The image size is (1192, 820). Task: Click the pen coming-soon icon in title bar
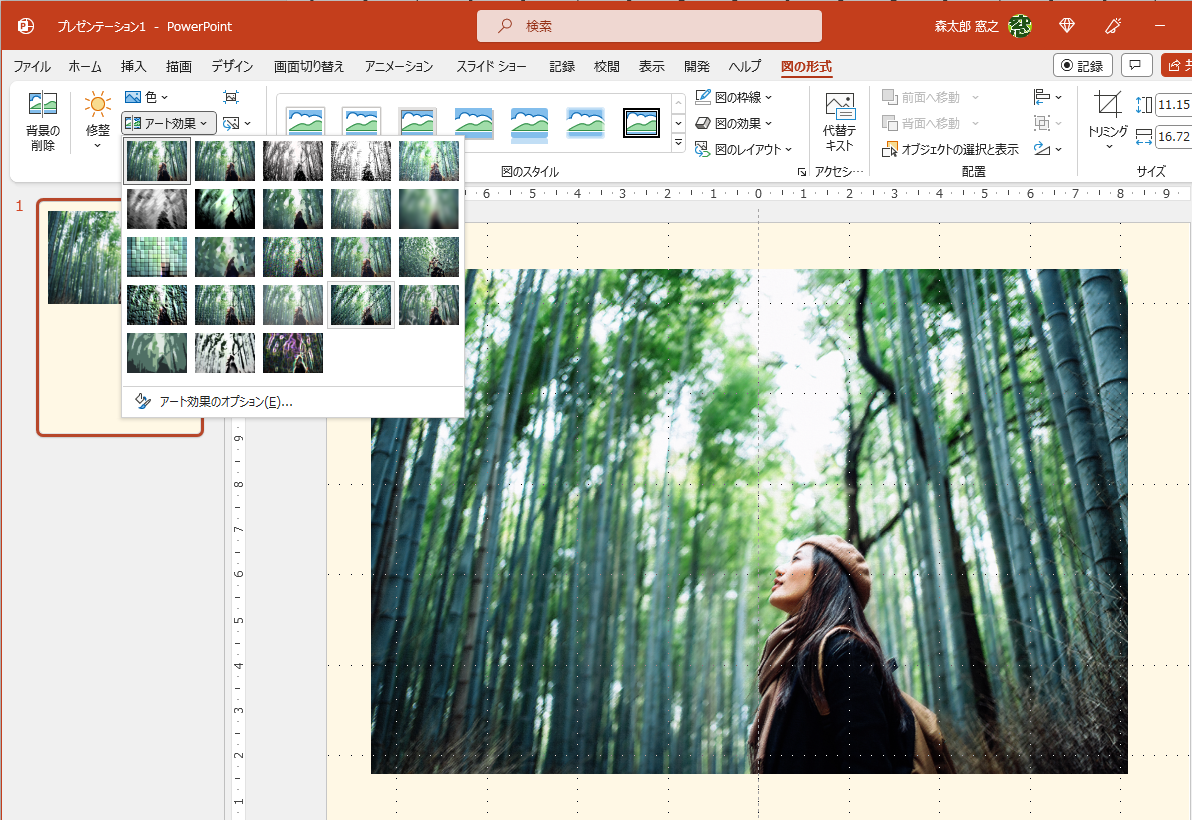(1113, 26)
